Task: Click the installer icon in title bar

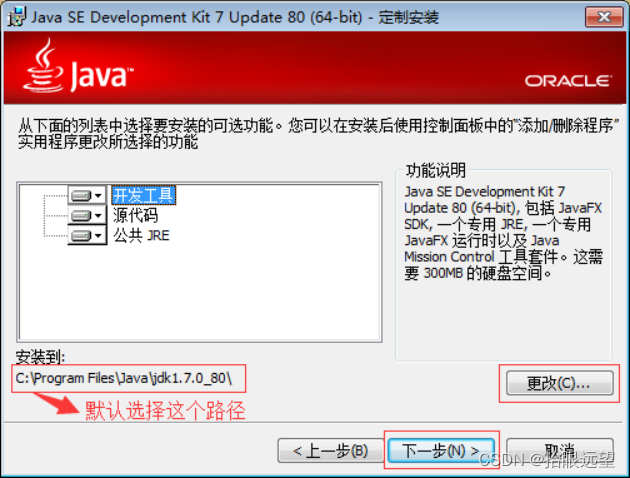Action: [x=17, y=17]
